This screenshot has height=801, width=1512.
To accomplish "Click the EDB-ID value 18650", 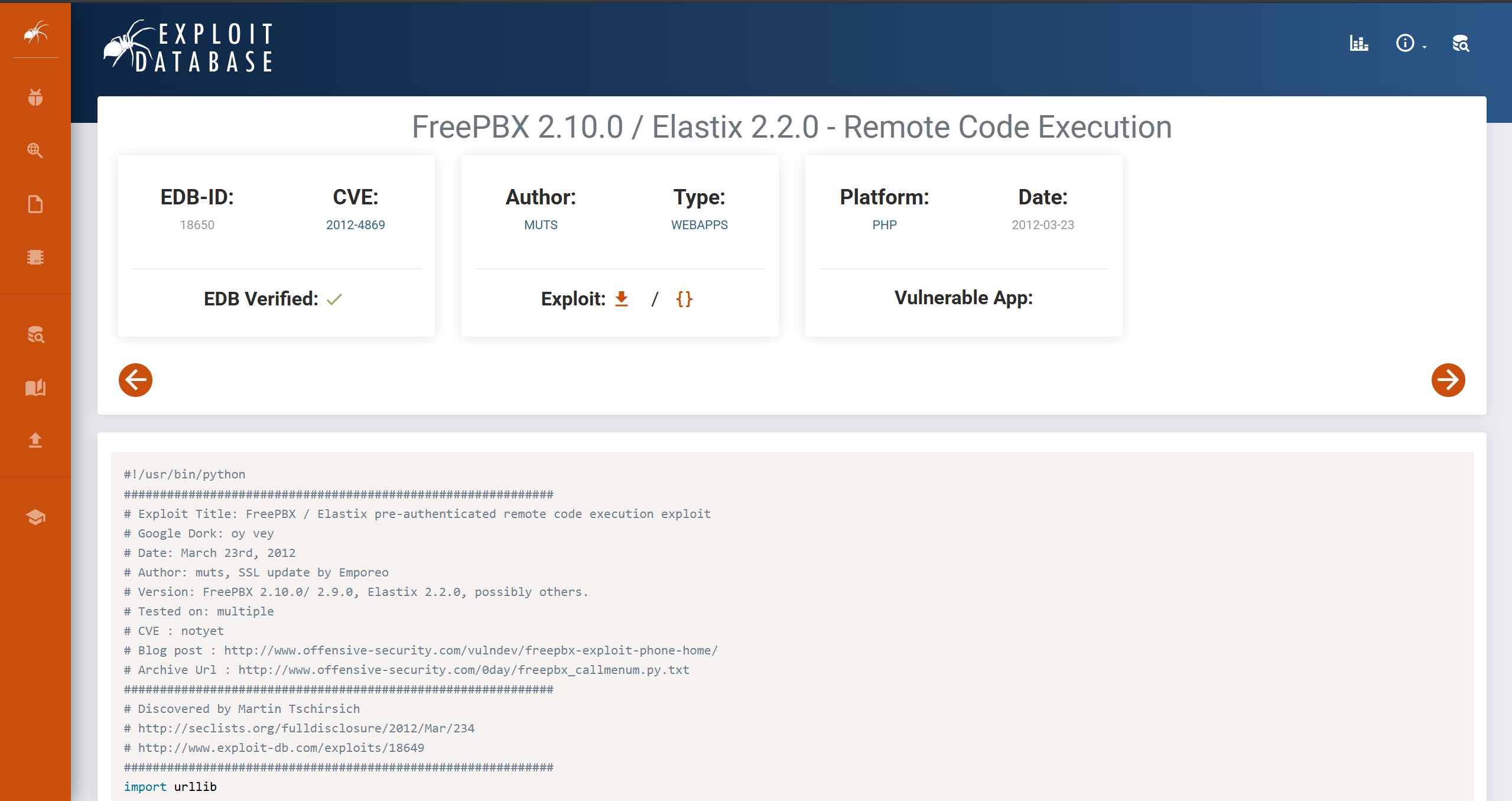I will (197, 225).
